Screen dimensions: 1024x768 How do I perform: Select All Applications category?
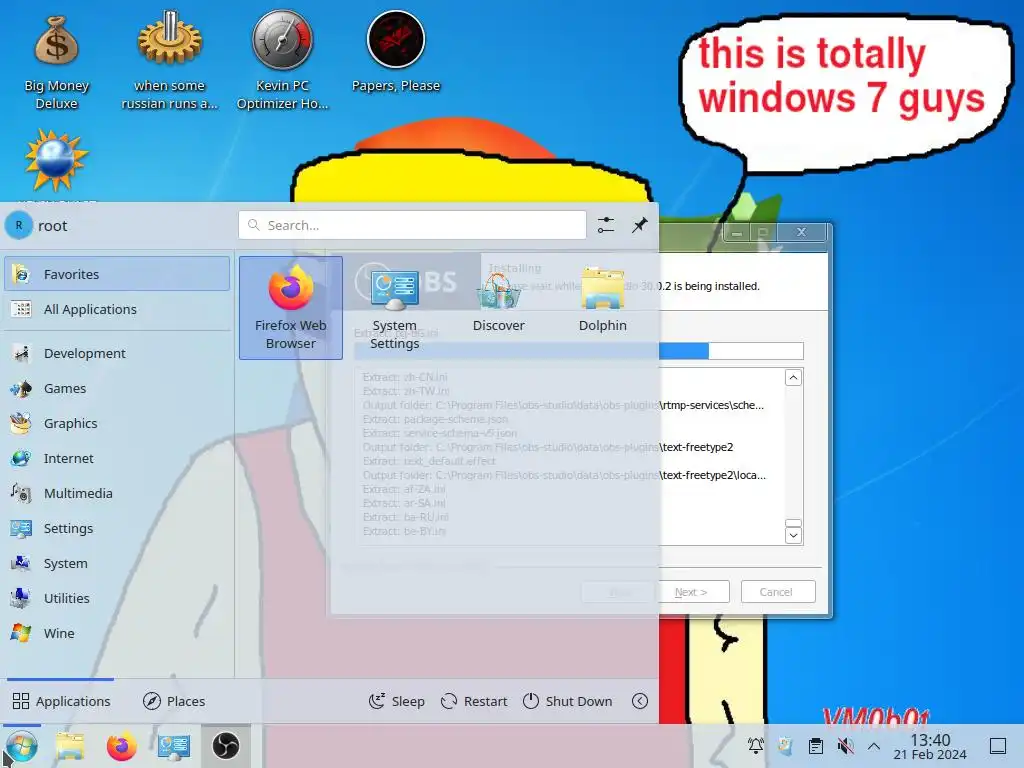[x=117, y=310]
